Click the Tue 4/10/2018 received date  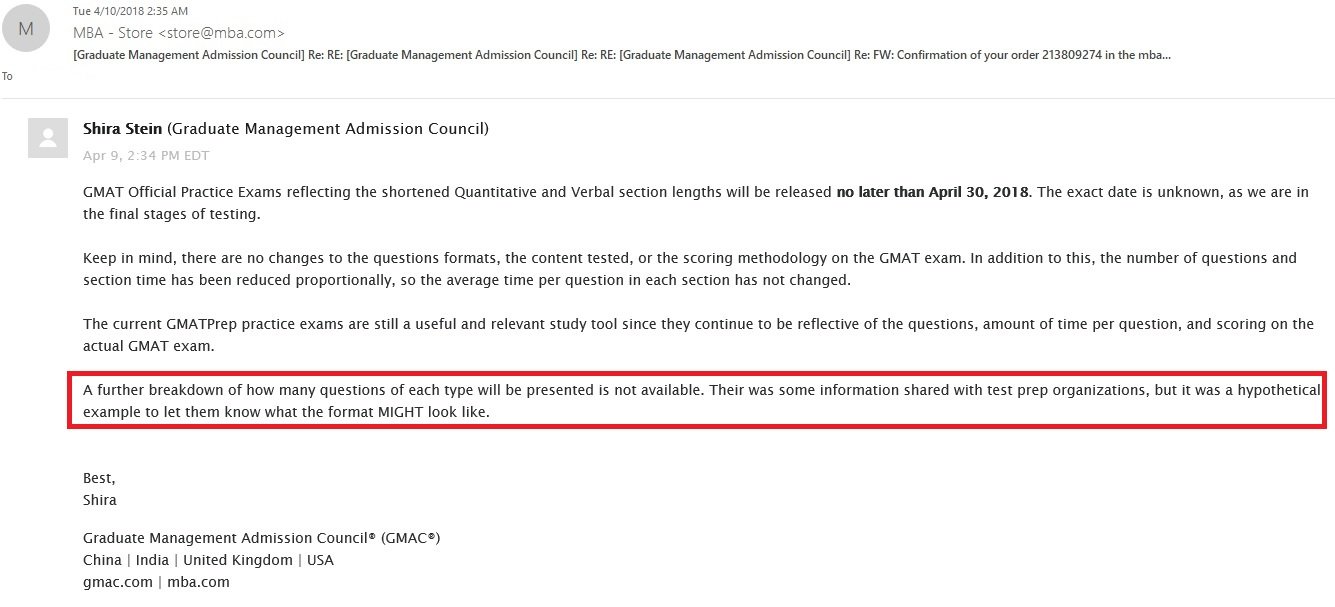[x=128, y=11]
